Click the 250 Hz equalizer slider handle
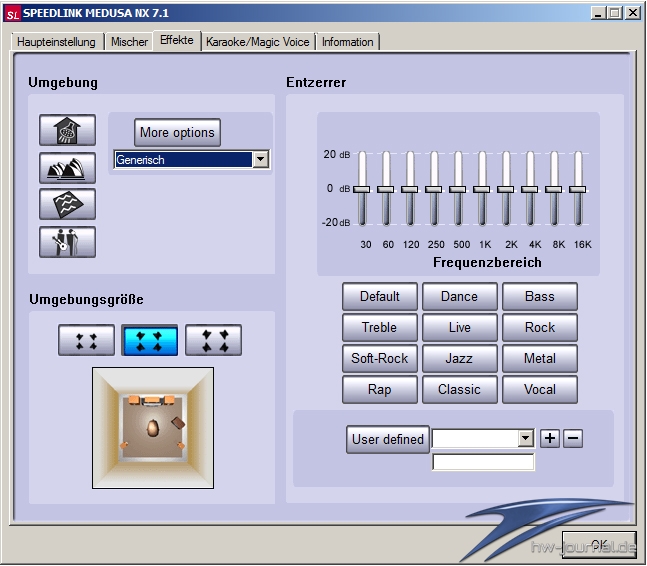Screen dimensions: 647x566 click(434, 189)
